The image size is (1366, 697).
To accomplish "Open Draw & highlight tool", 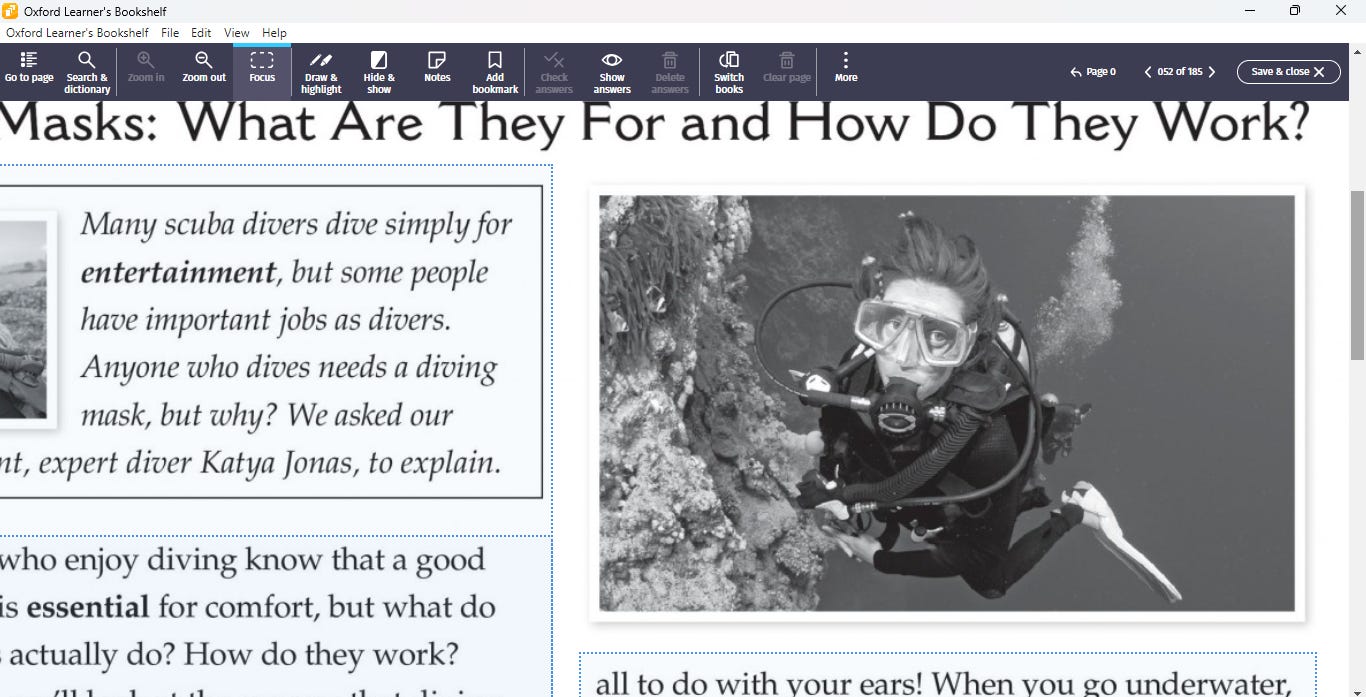I will click(321, 72).
